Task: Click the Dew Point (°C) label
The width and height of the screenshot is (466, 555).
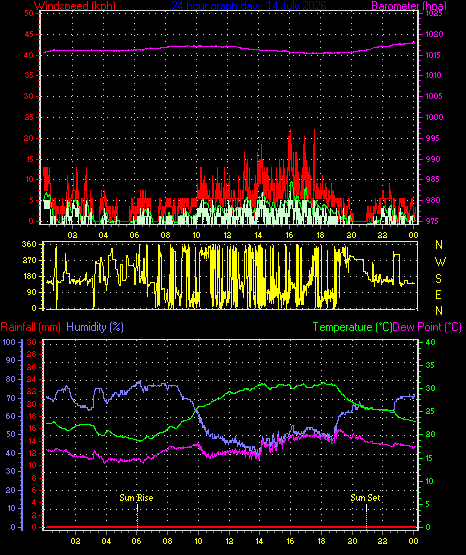Action: tap(427, 327)
